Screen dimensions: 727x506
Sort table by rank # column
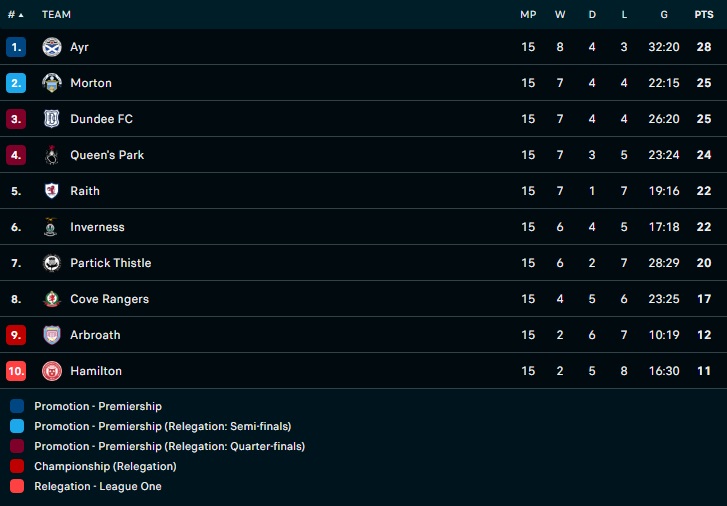coord(15,15)
